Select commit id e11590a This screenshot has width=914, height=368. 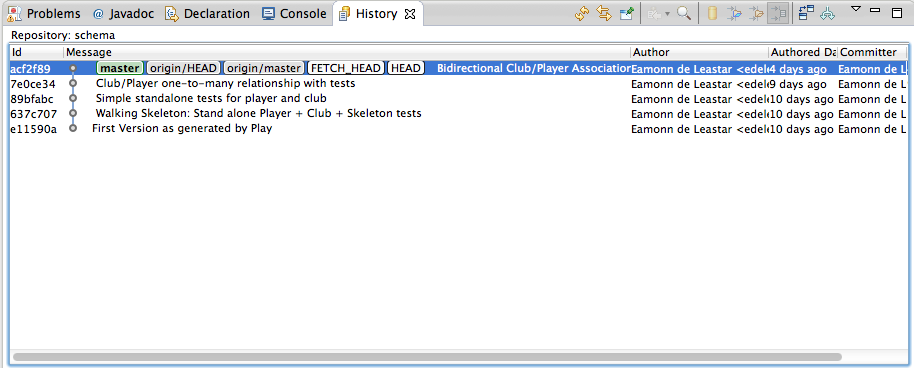click(34, 129)
